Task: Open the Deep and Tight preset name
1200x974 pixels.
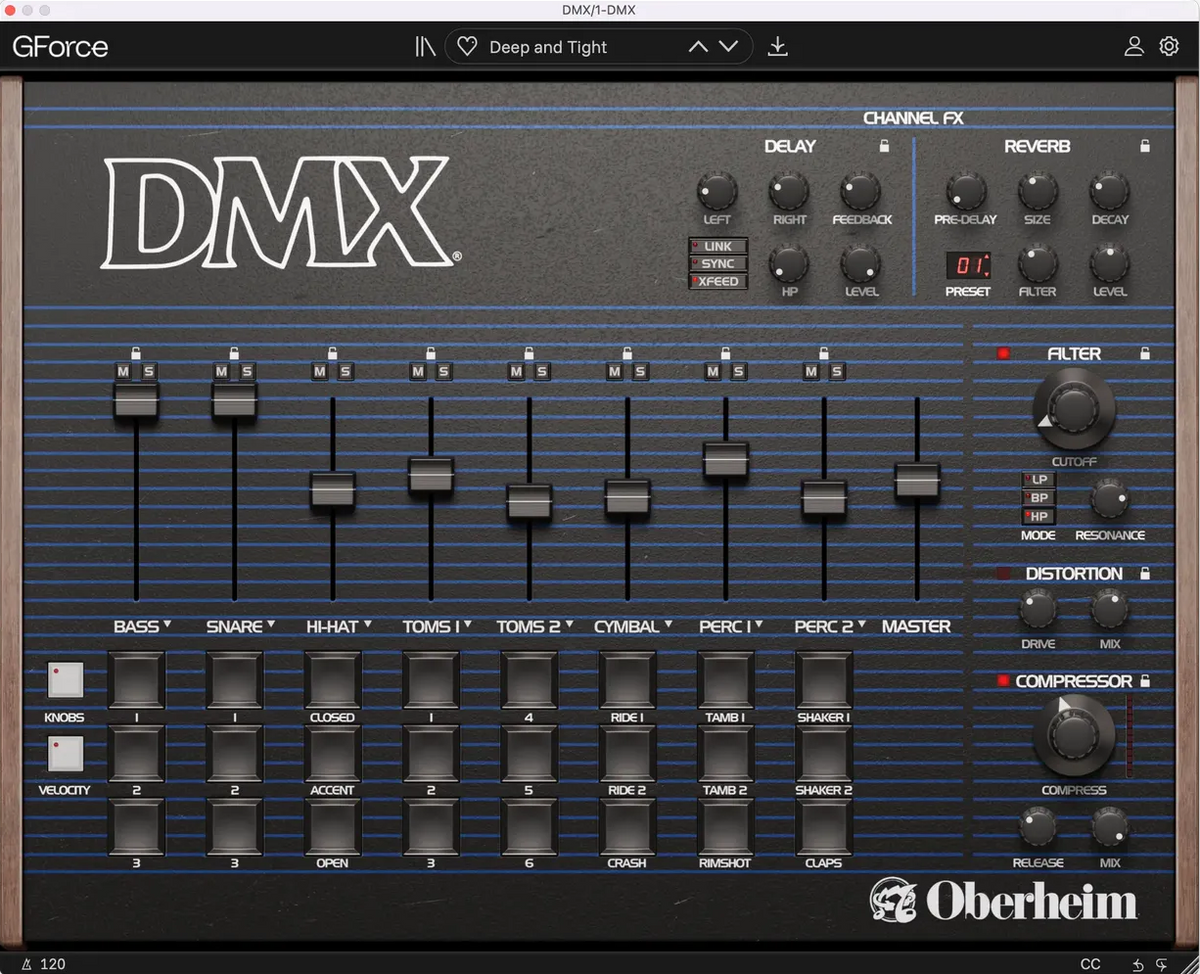Action: tap(548, 47)
